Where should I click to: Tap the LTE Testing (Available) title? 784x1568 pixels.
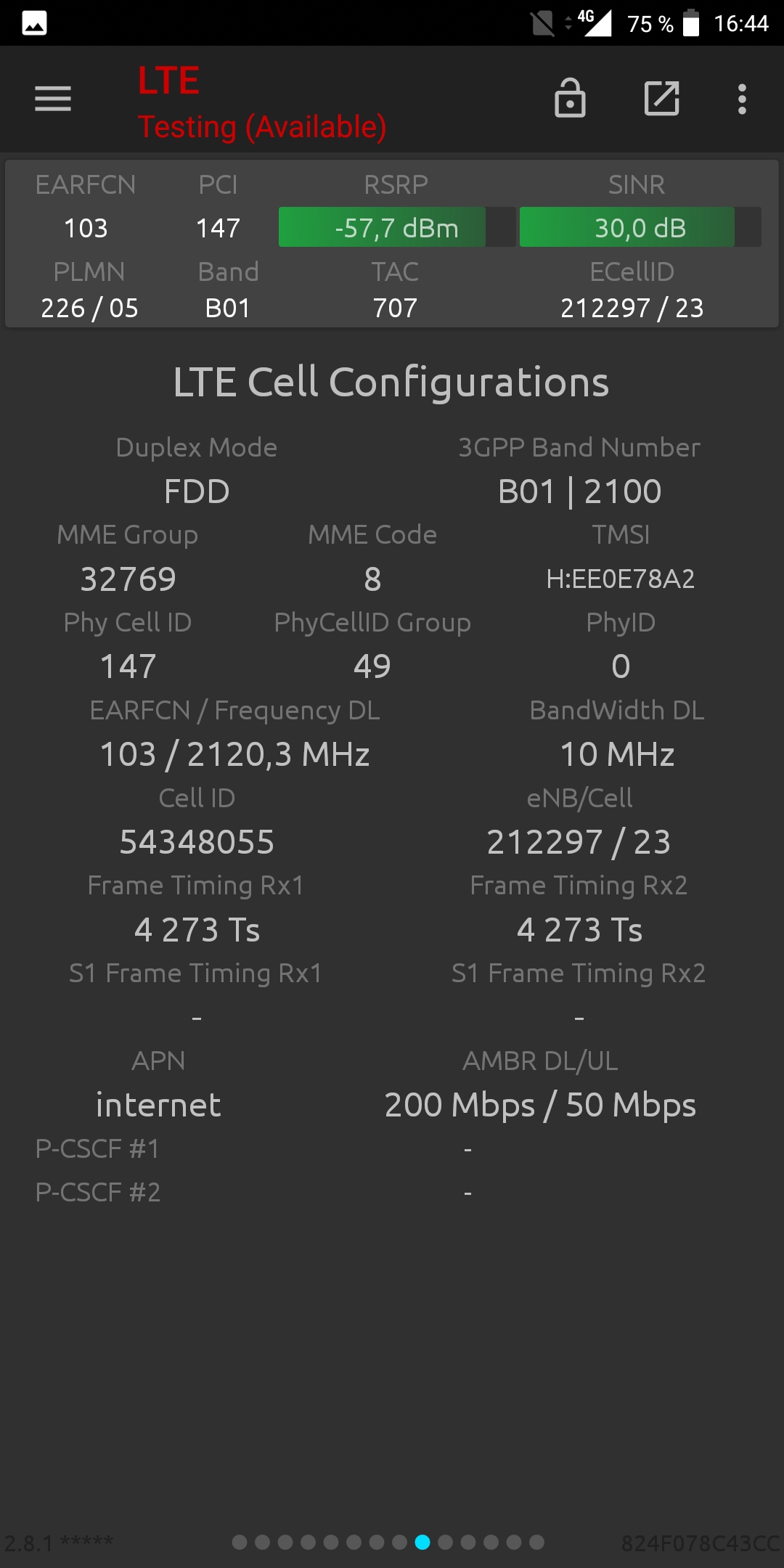(262, 102)
